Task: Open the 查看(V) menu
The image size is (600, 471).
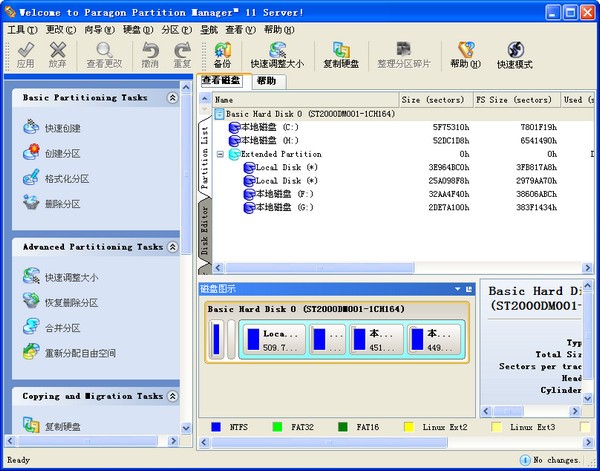Action: [x=240, y=30]
